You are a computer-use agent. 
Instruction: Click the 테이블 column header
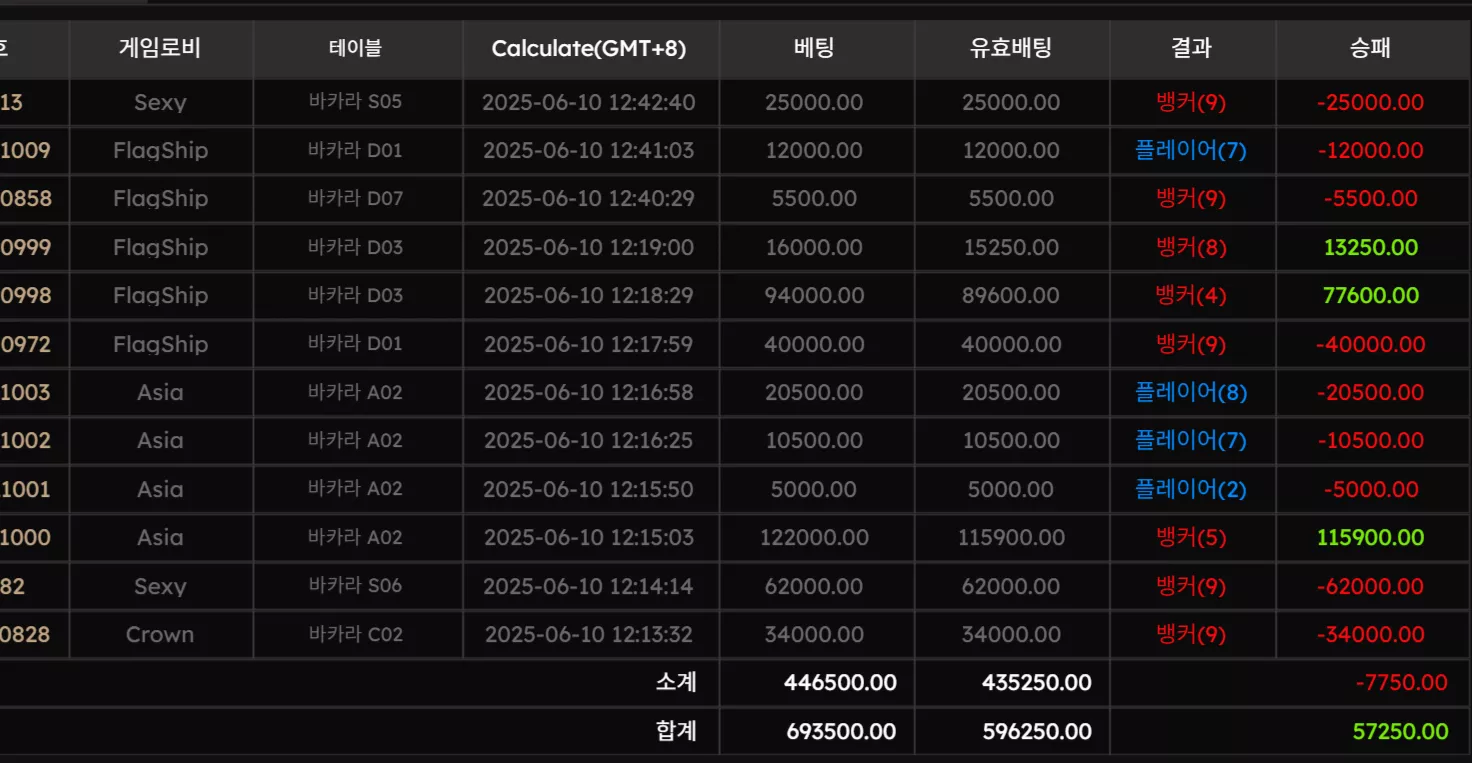pyautogui.click(x=357, y=48)
